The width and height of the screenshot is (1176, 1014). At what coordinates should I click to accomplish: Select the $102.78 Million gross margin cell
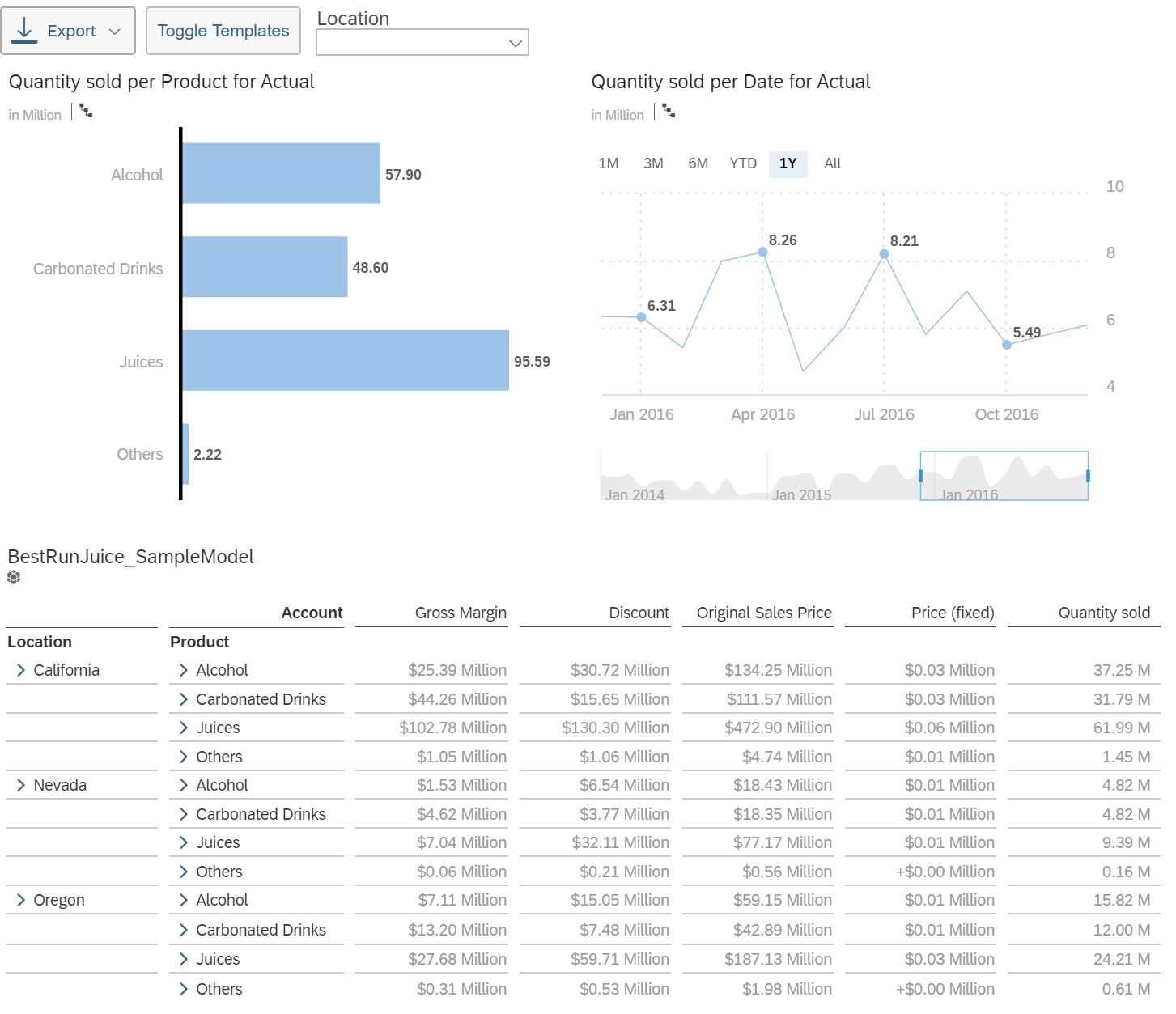pos(452,728)
